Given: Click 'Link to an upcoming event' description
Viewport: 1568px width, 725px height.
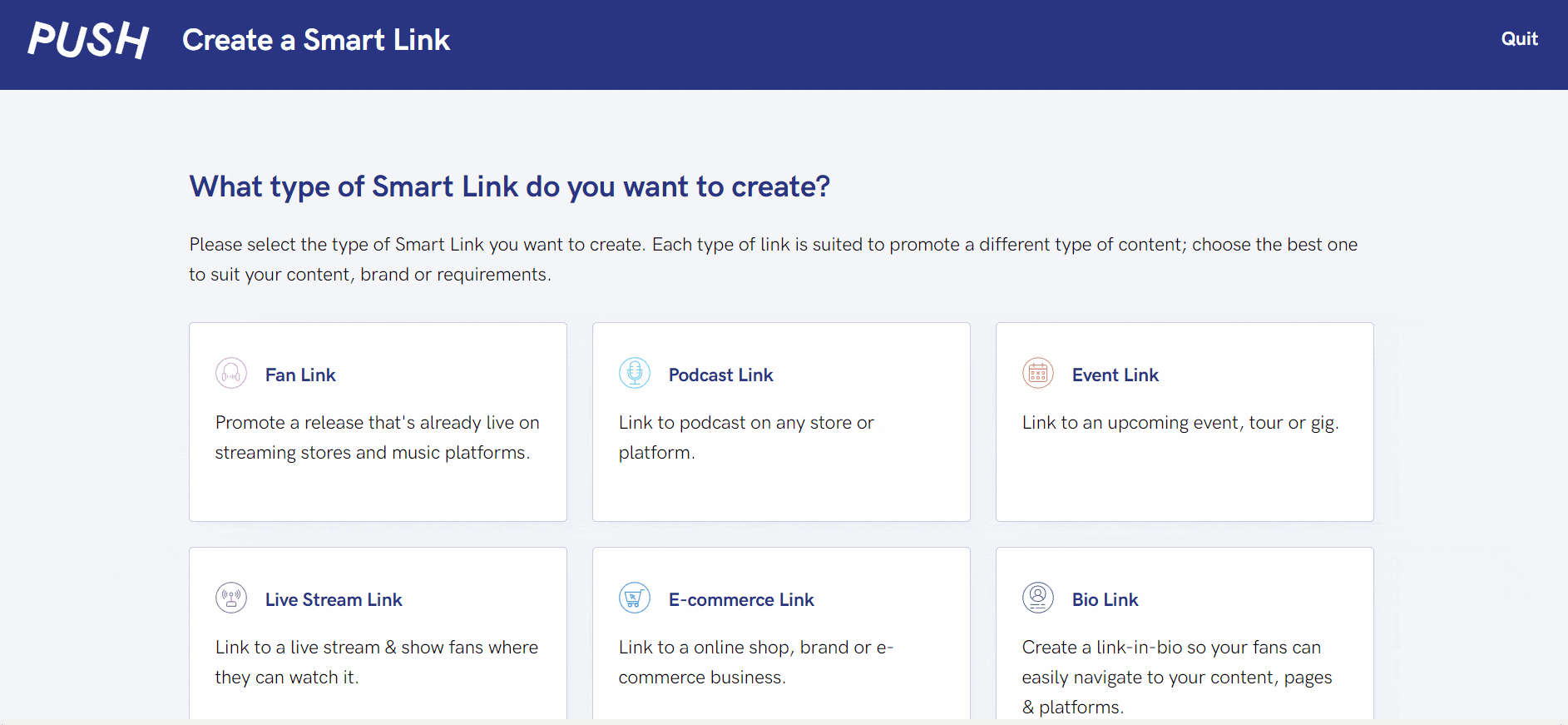Looking at the screenshot, I should (x=1180, y=423).
